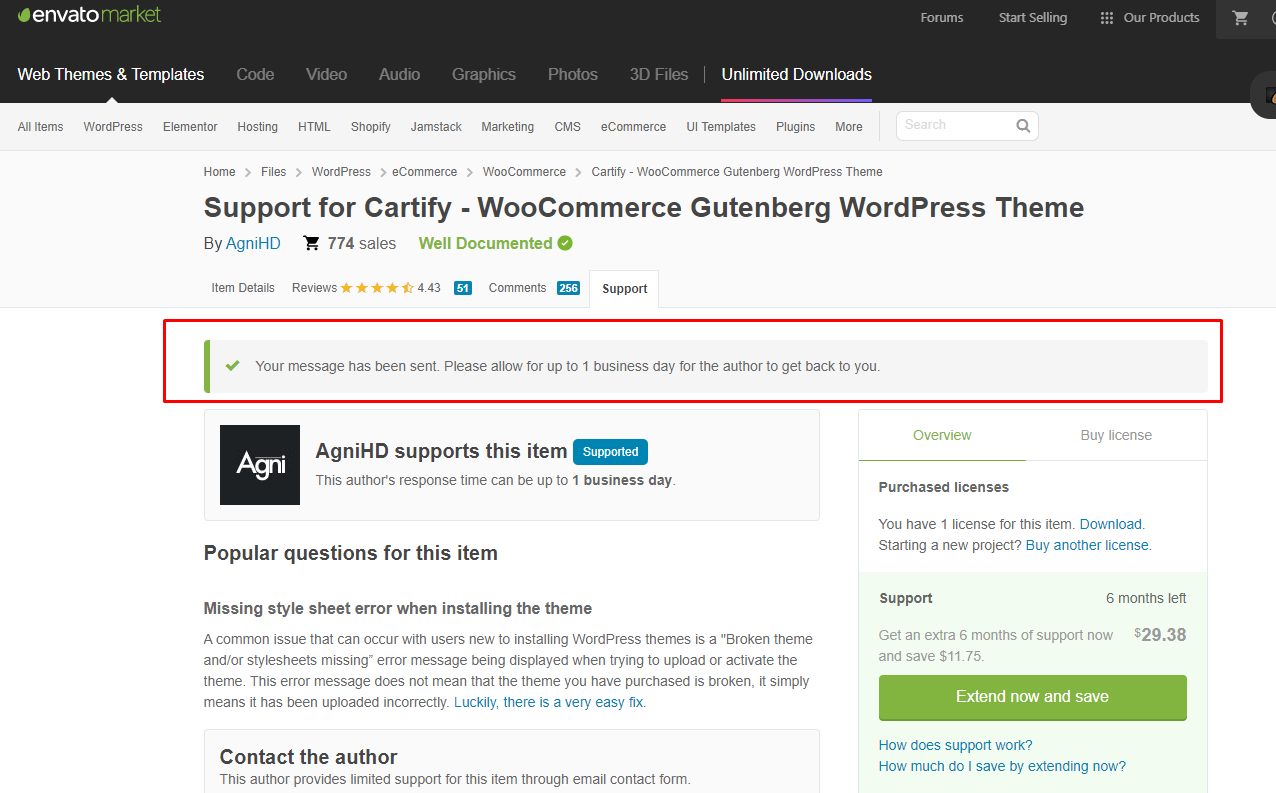Select the Video category
The height and width of the screenshot is (793, 1276).
click(x=327, y=74)
